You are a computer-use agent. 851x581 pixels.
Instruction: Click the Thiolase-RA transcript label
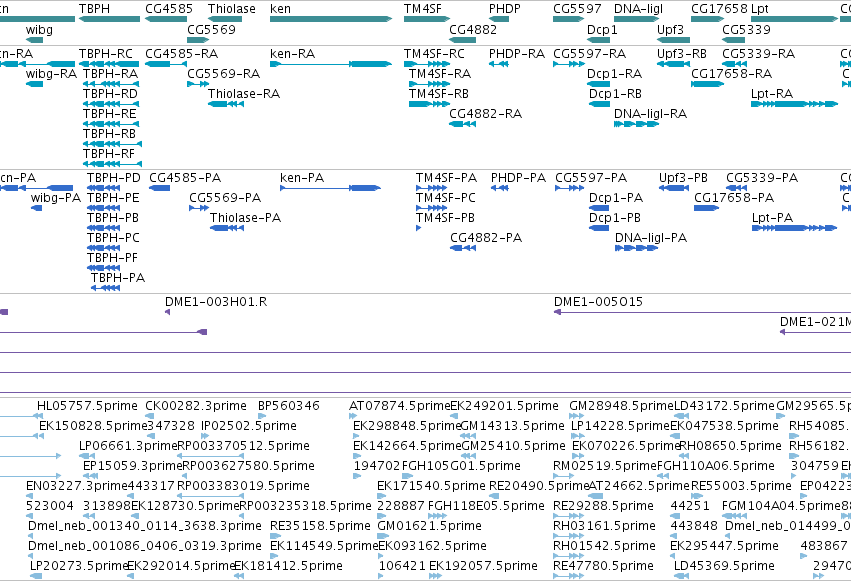(244, 94)
